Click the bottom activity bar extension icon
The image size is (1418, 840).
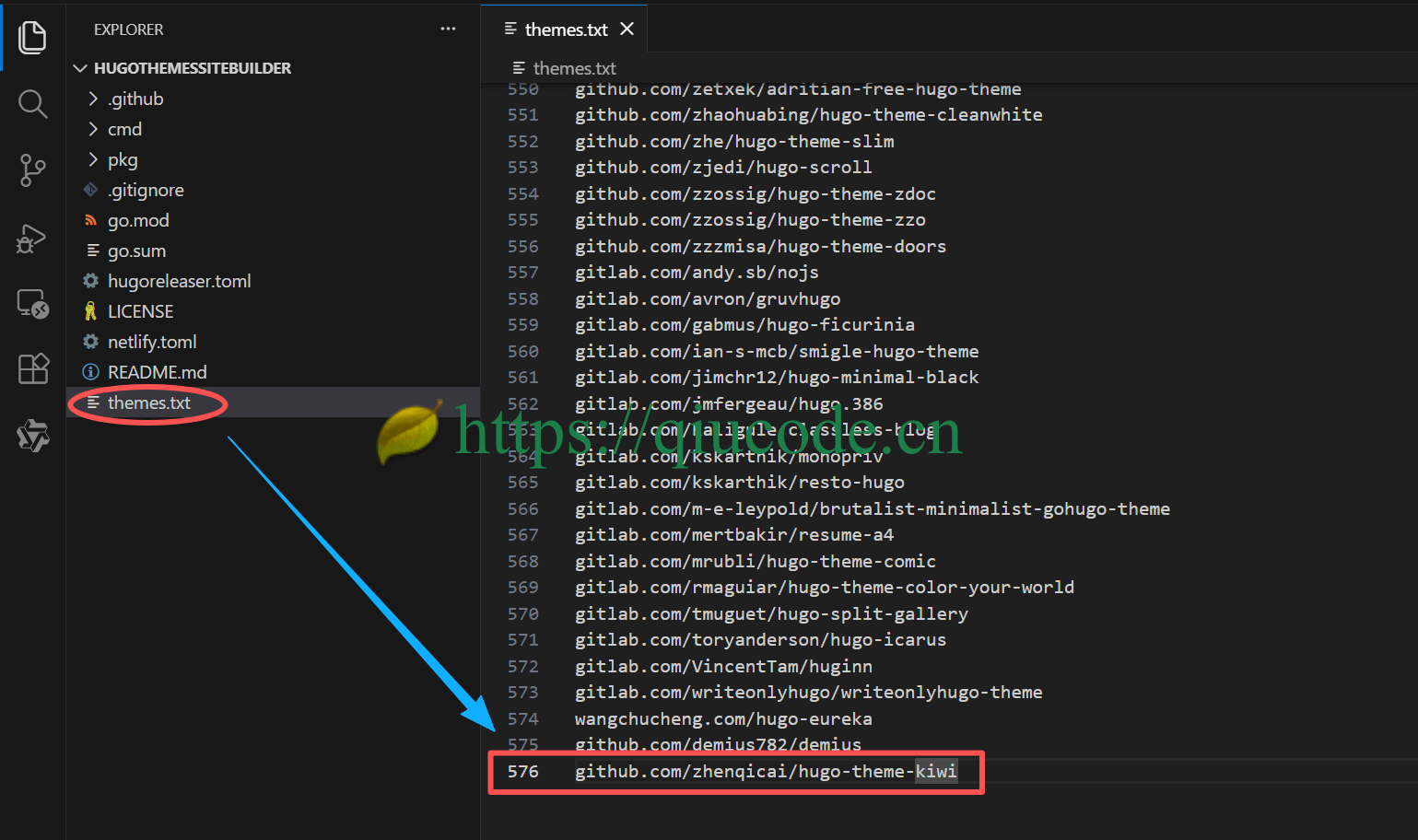[x=32, y=436]
